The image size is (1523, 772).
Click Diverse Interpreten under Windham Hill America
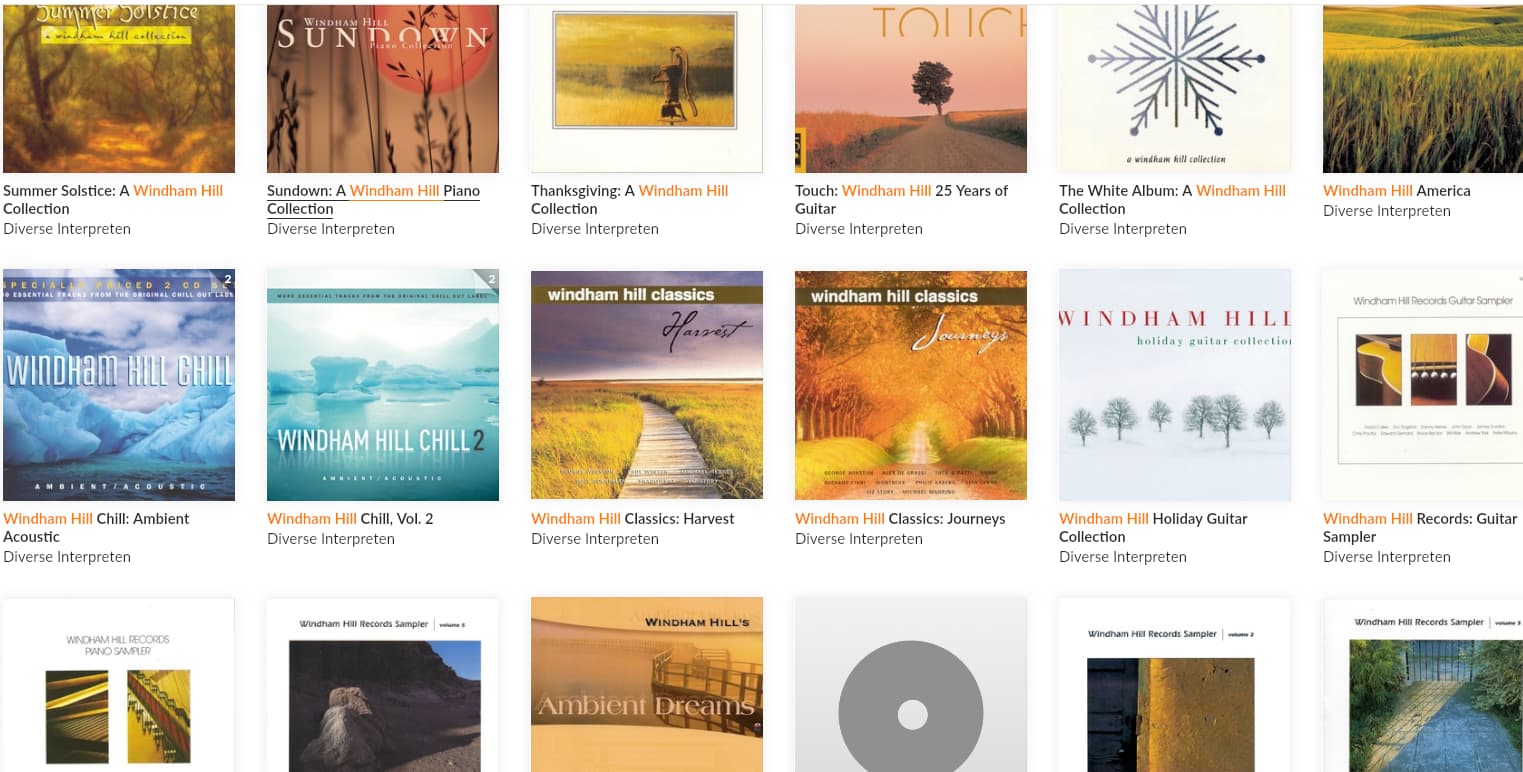(1387, 211)
